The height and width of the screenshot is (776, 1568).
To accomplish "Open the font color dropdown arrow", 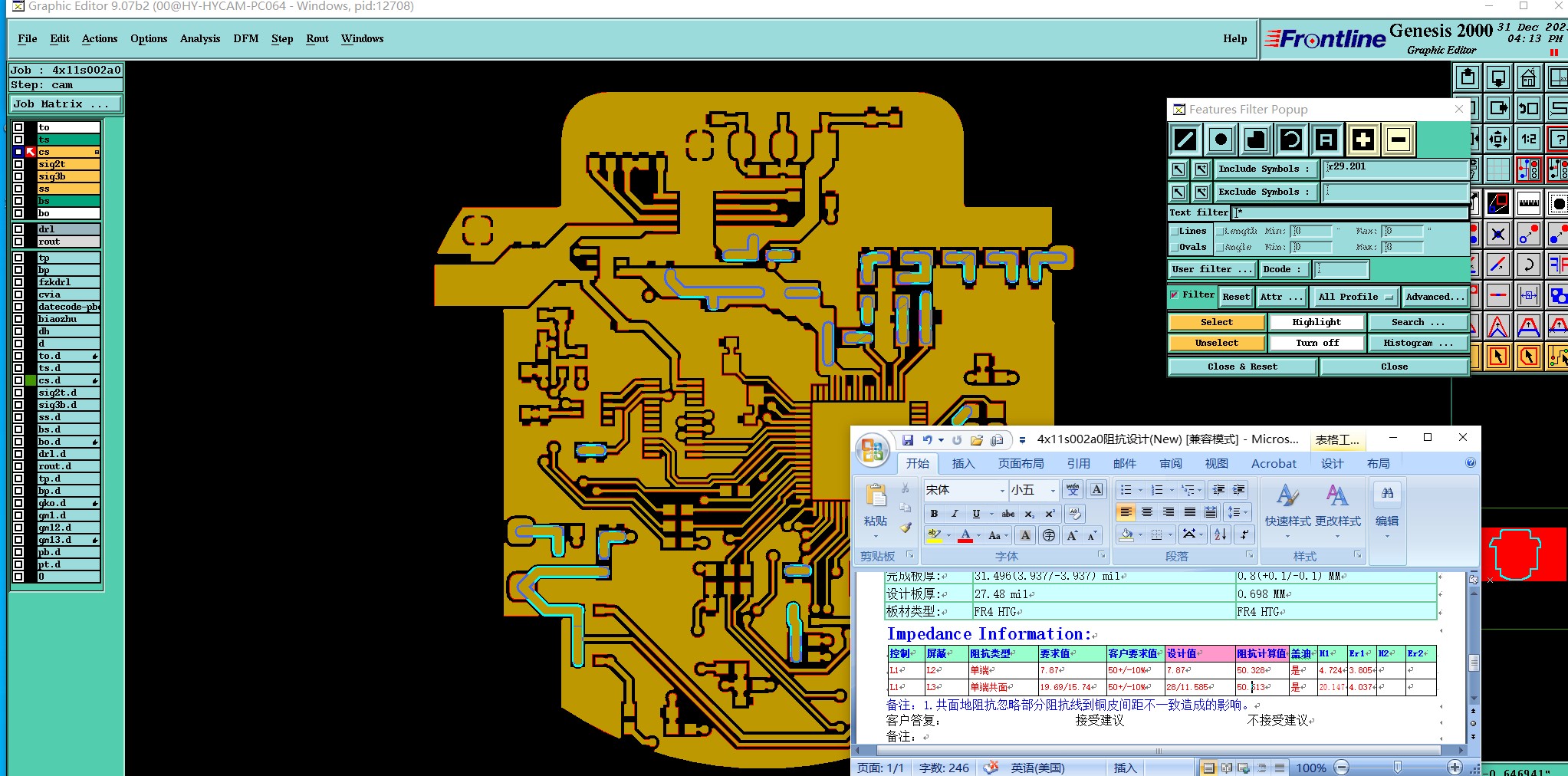I will tap(978, 536).
